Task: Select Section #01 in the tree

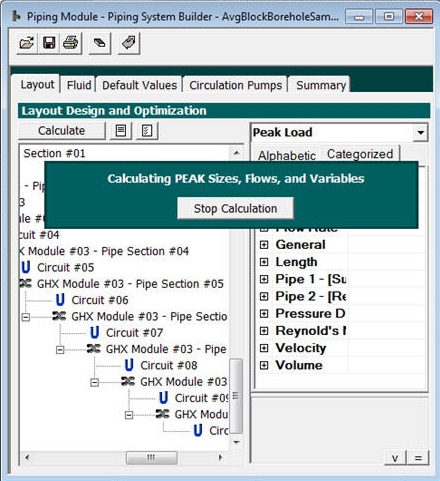Action: (x=54, y=153)
